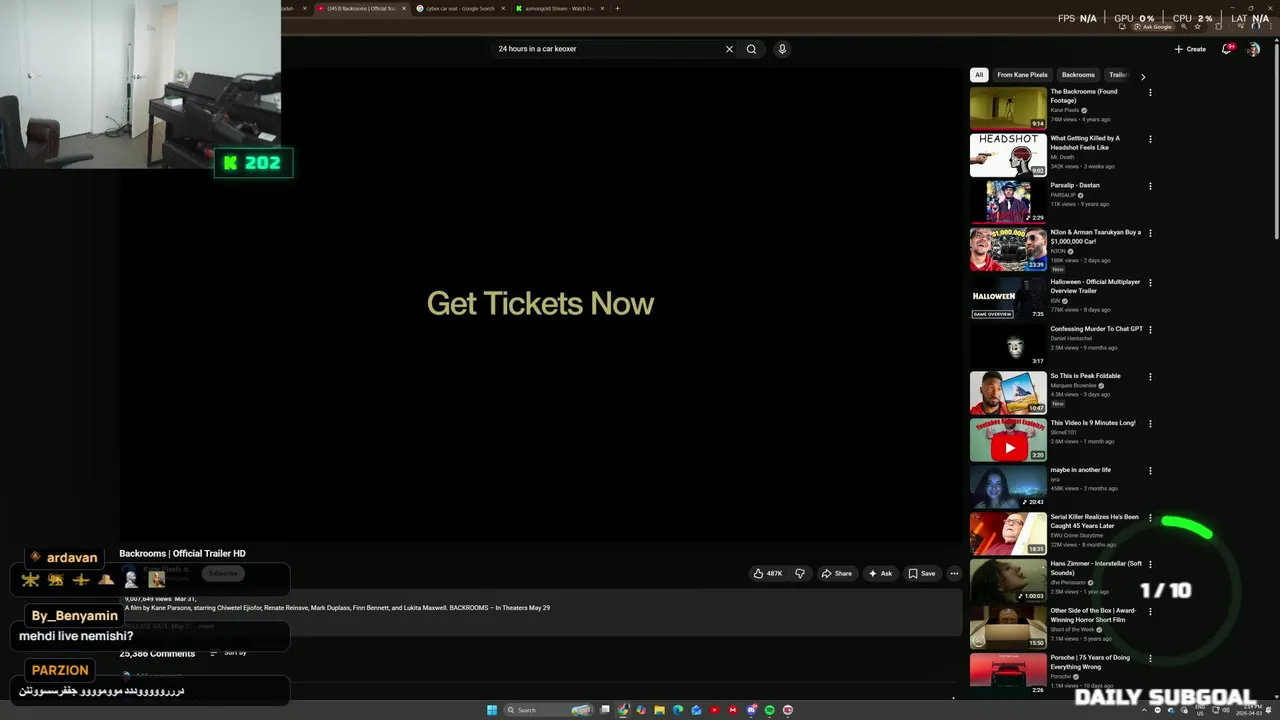Image resolution: width=1280 pixels, height=720 pixels.
Task: Open Porsche 75 Years video title
Action: (1090, 662)
